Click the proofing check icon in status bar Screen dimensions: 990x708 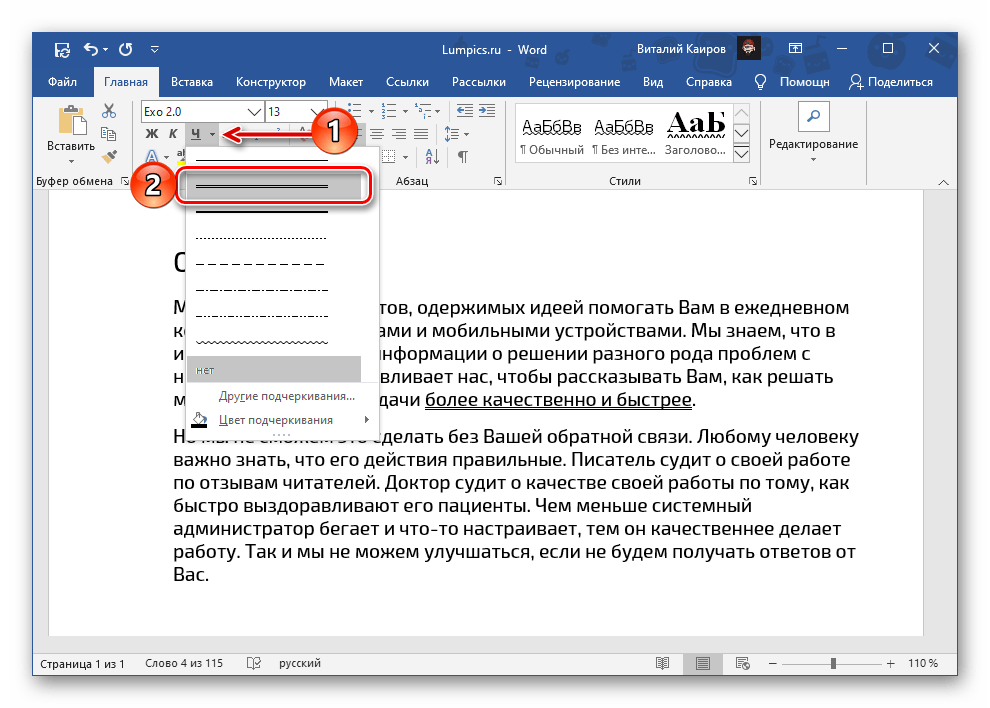[254, 663]
